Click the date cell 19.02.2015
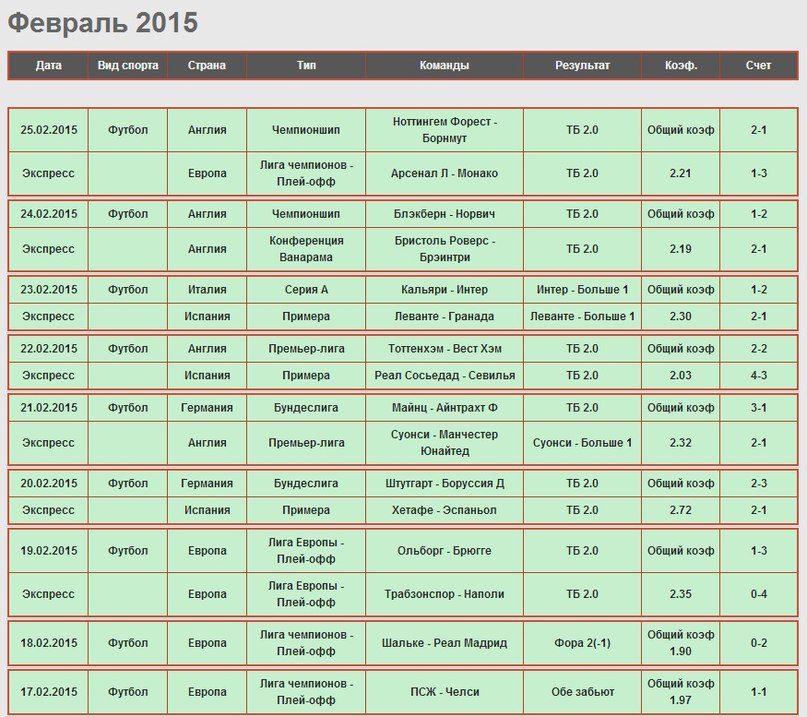 click(x=48, y=551)
